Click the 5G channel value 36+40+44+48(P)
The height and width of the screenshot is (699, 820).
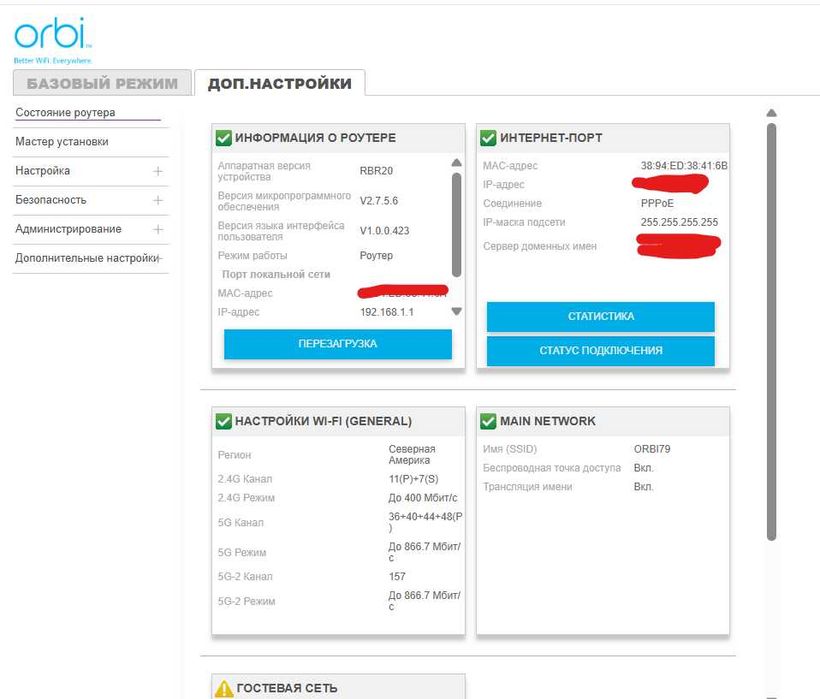(425, 522)
